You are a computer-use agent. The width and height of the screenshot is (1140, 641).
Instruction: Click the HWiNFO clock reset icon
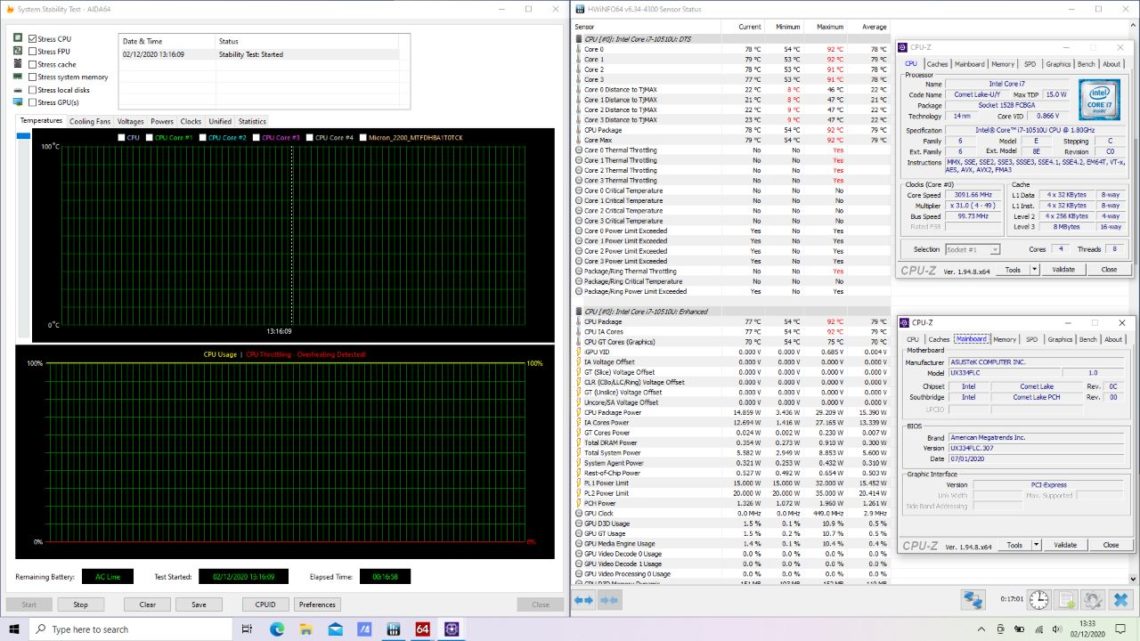click(x=1038, y=600)
